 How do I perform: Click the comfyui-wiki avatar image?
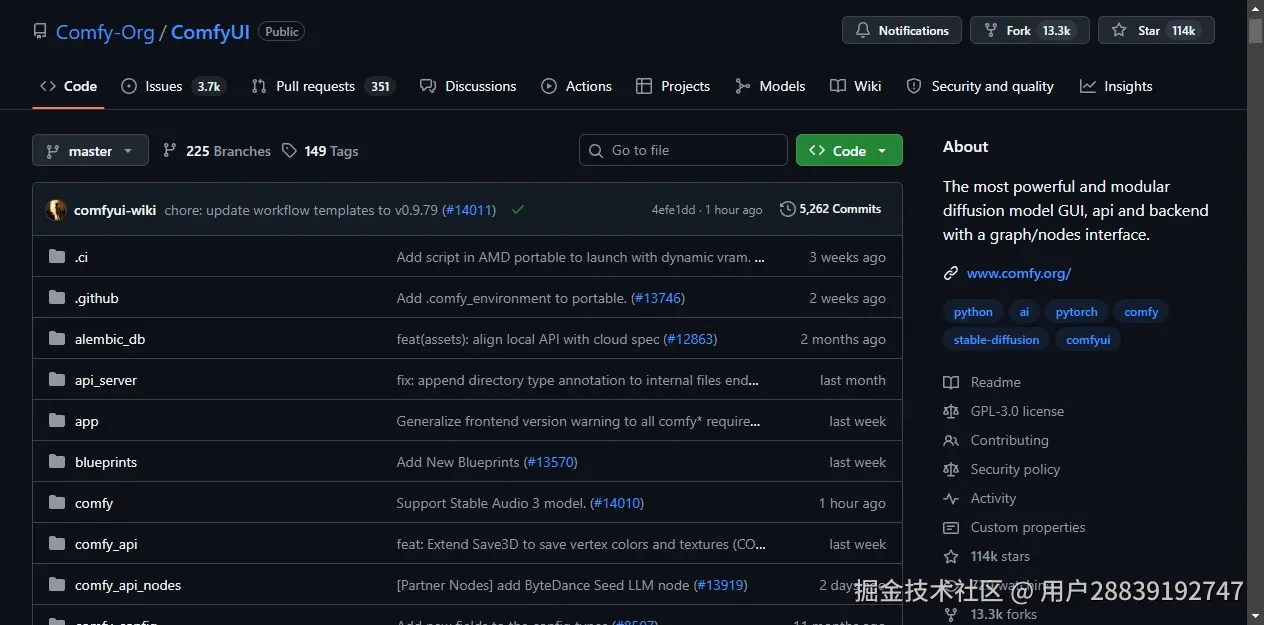(56, 210)
